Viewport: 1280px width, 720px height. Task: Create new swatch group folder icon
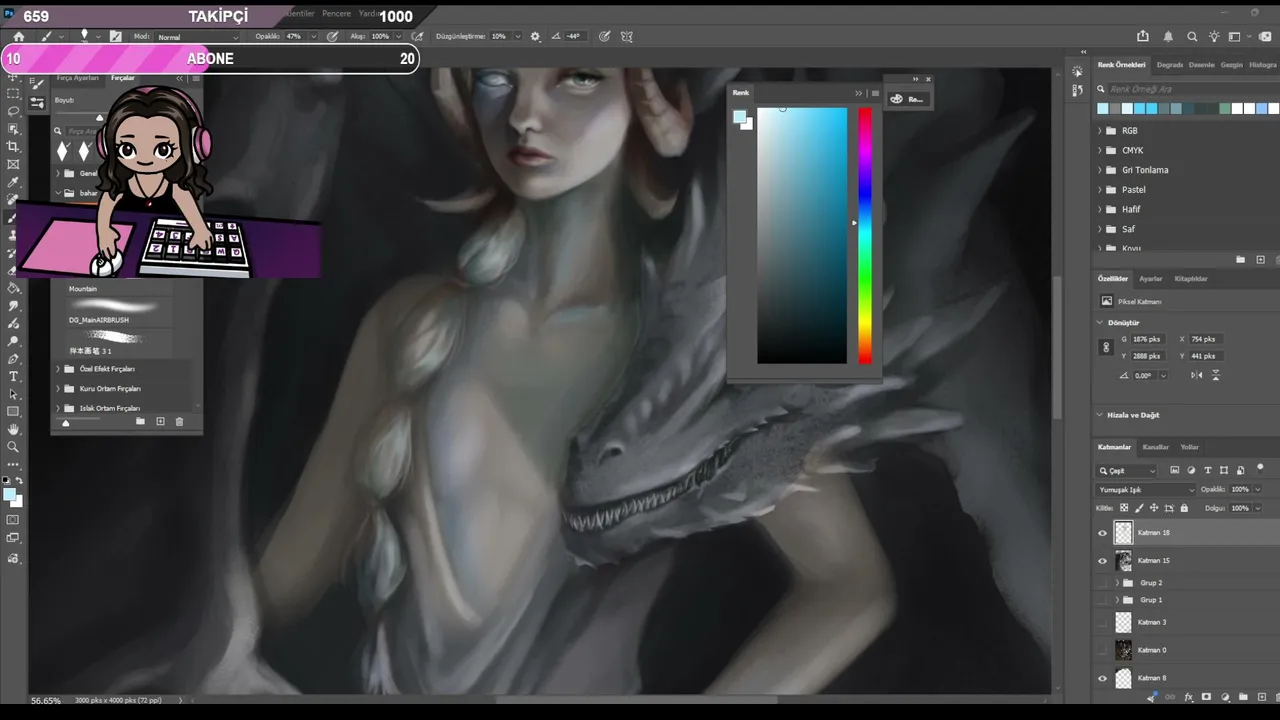pos(1241,260)
